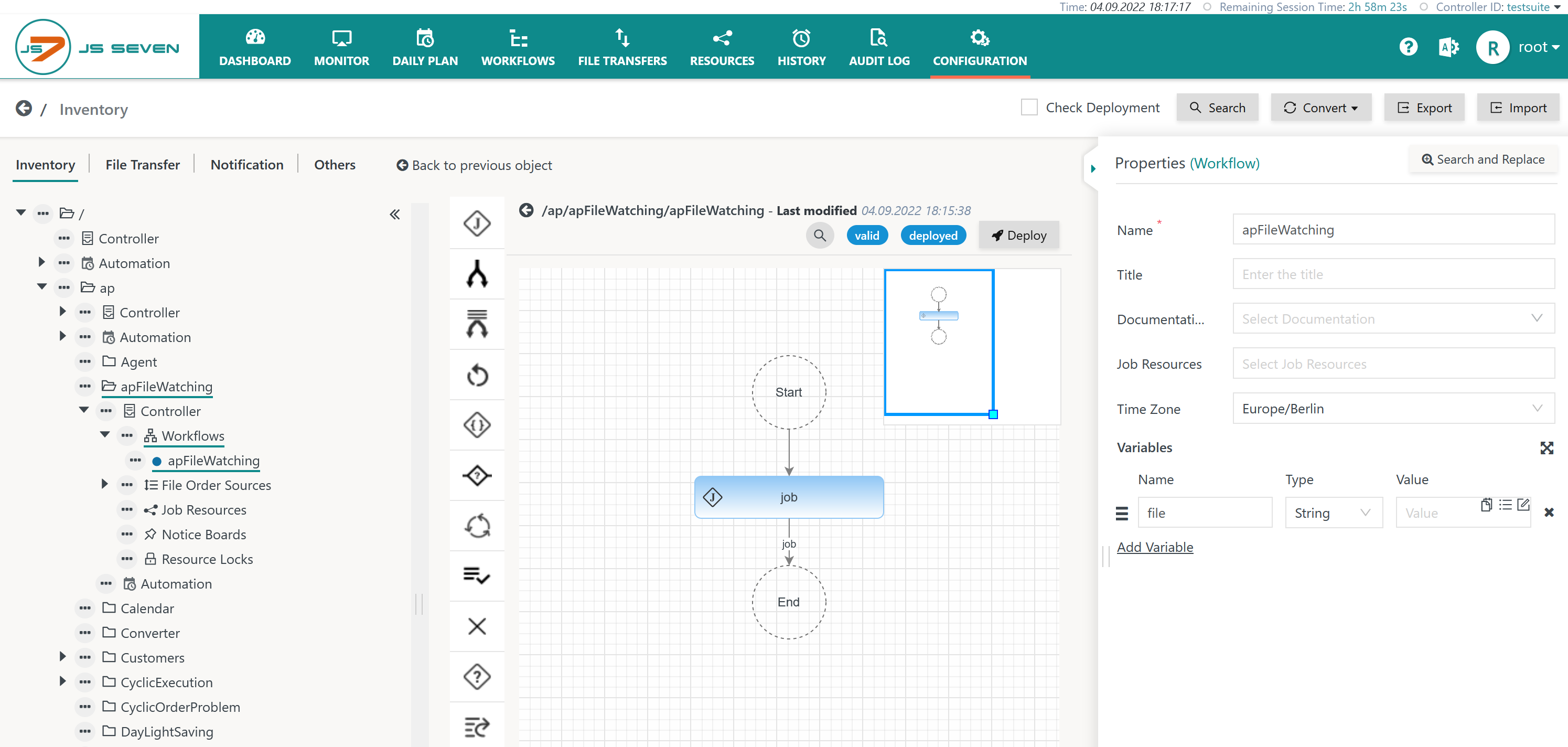1568x747 pixels.
Task: Switch to the Others tab
Action: [x=334, y=165]
